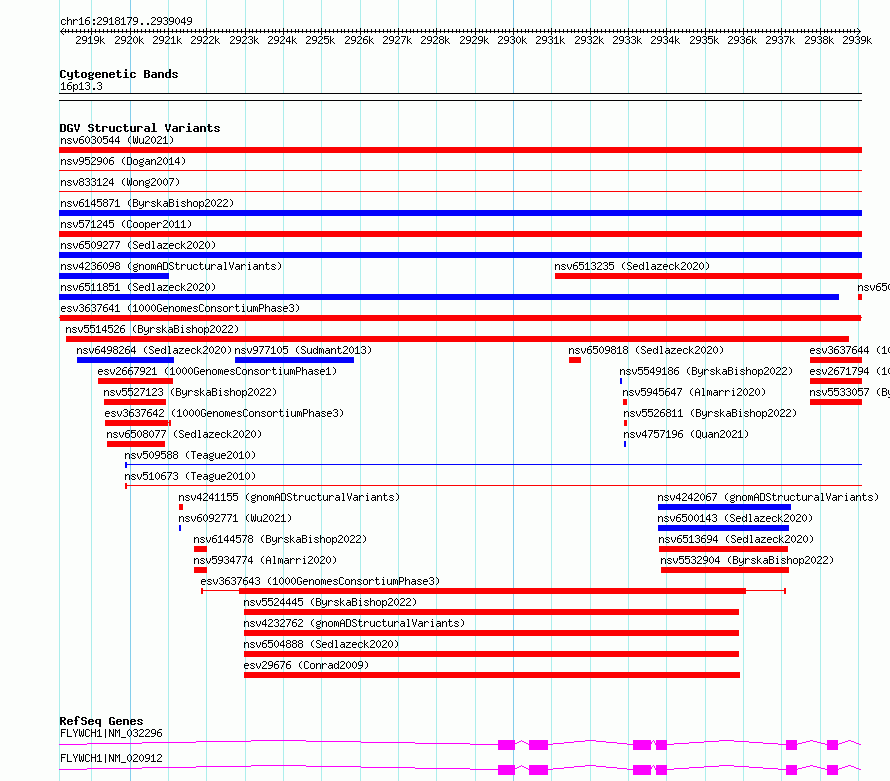Select nsv510673 (Teague2010) label
Screen dimensions: 890x781
pos(190,476)
